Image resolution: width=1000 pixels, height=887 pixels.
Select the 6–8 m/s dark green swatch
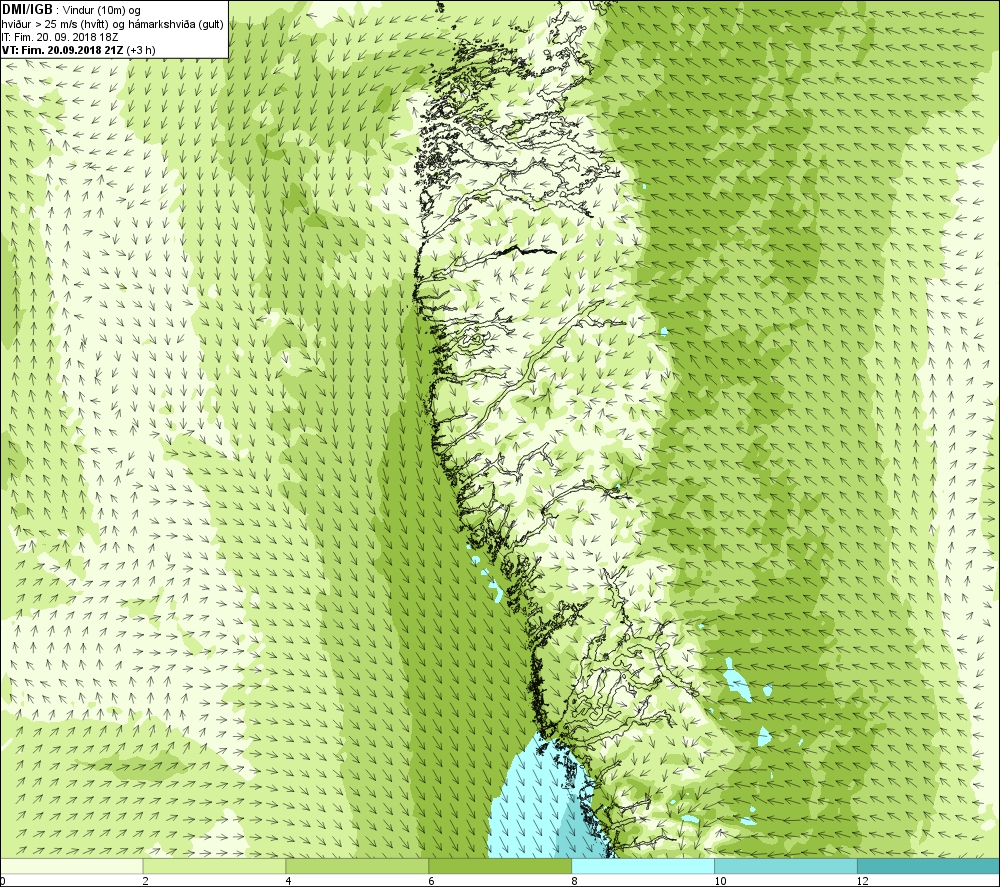[x=500, y=866]
